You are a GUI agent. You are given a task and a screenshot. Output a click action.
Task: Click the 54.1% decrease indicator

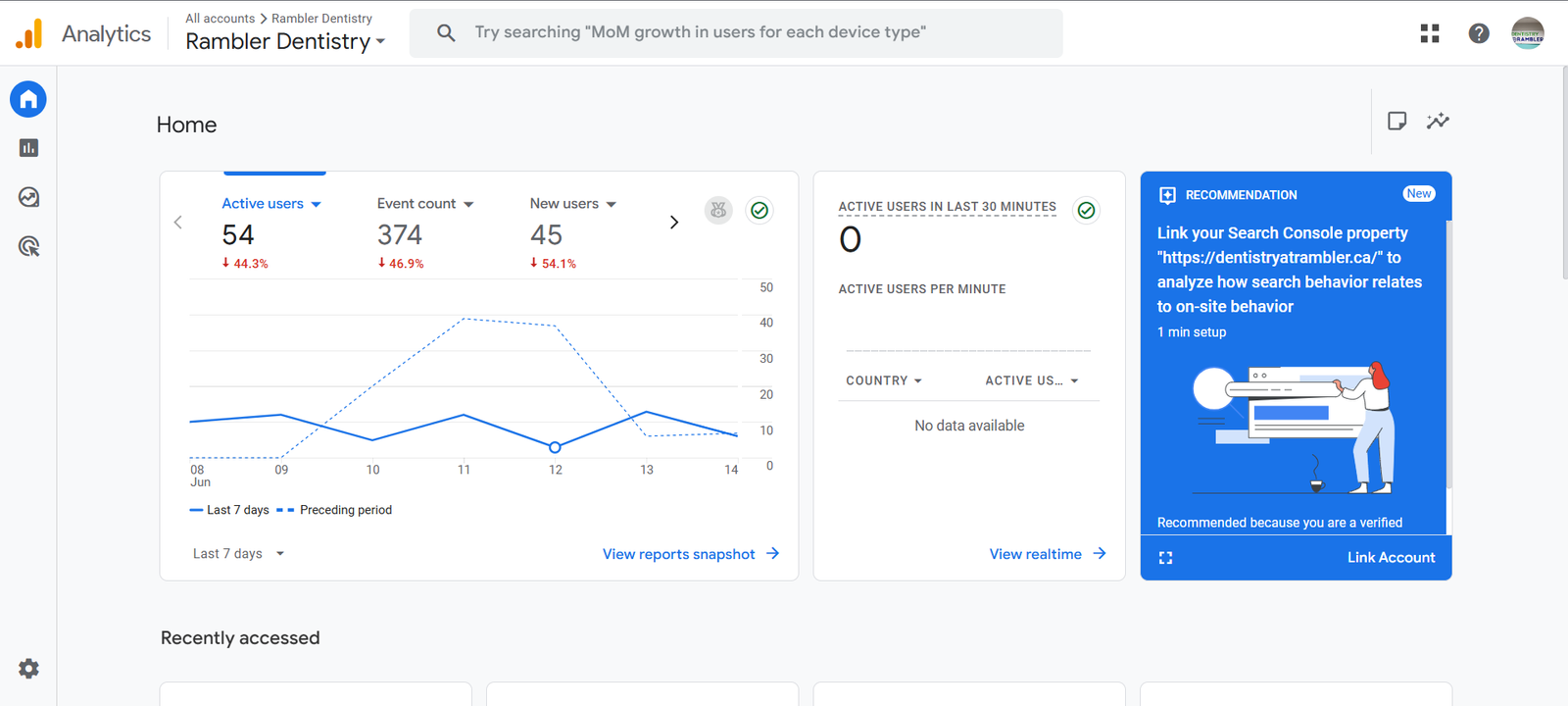[554, 264]
